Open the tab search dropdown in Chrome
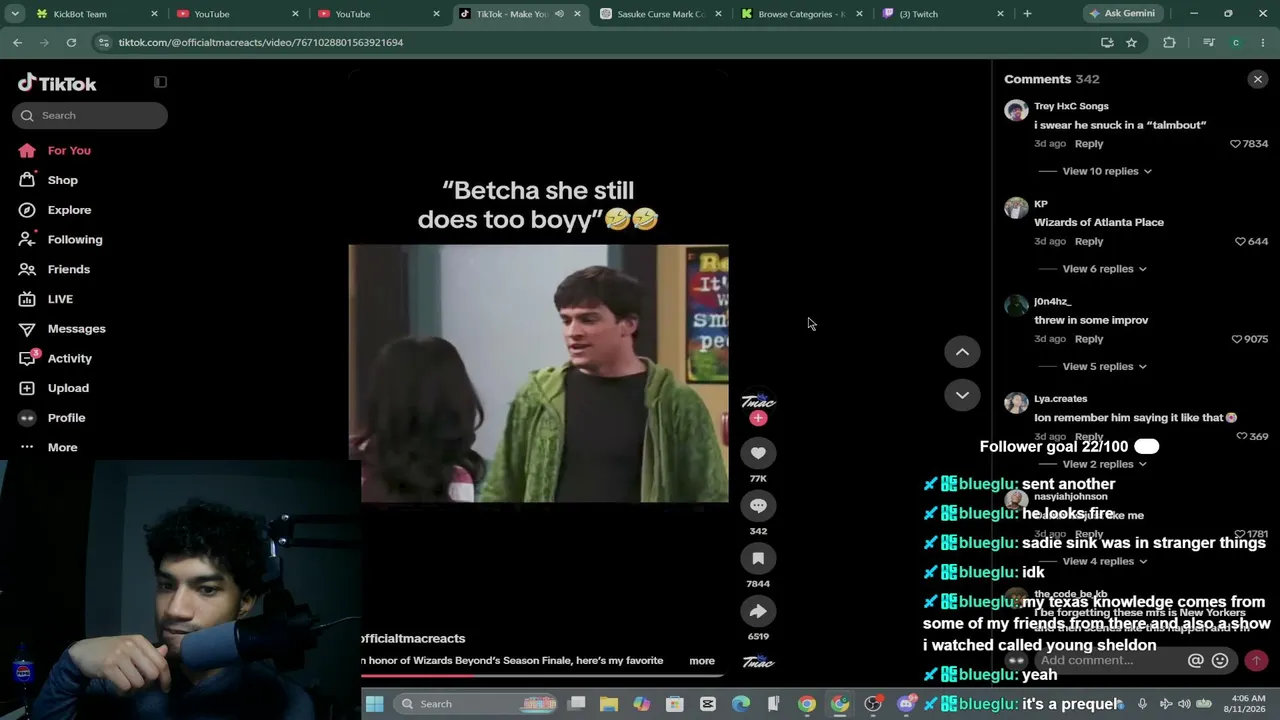The image size is (1280, 720). point(15,14)
